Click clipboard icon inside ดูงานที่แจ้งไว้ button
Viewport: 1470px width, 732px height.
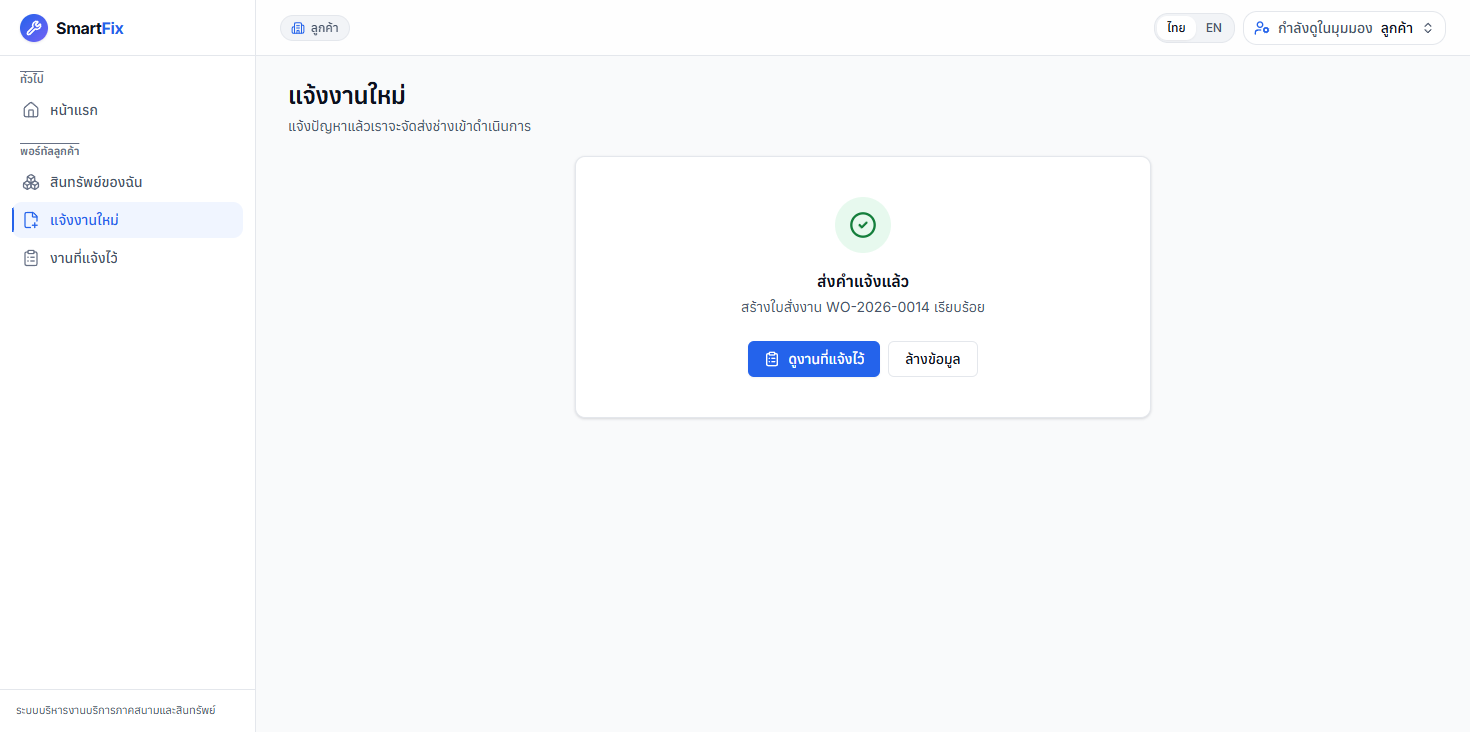tap(772, 359)
